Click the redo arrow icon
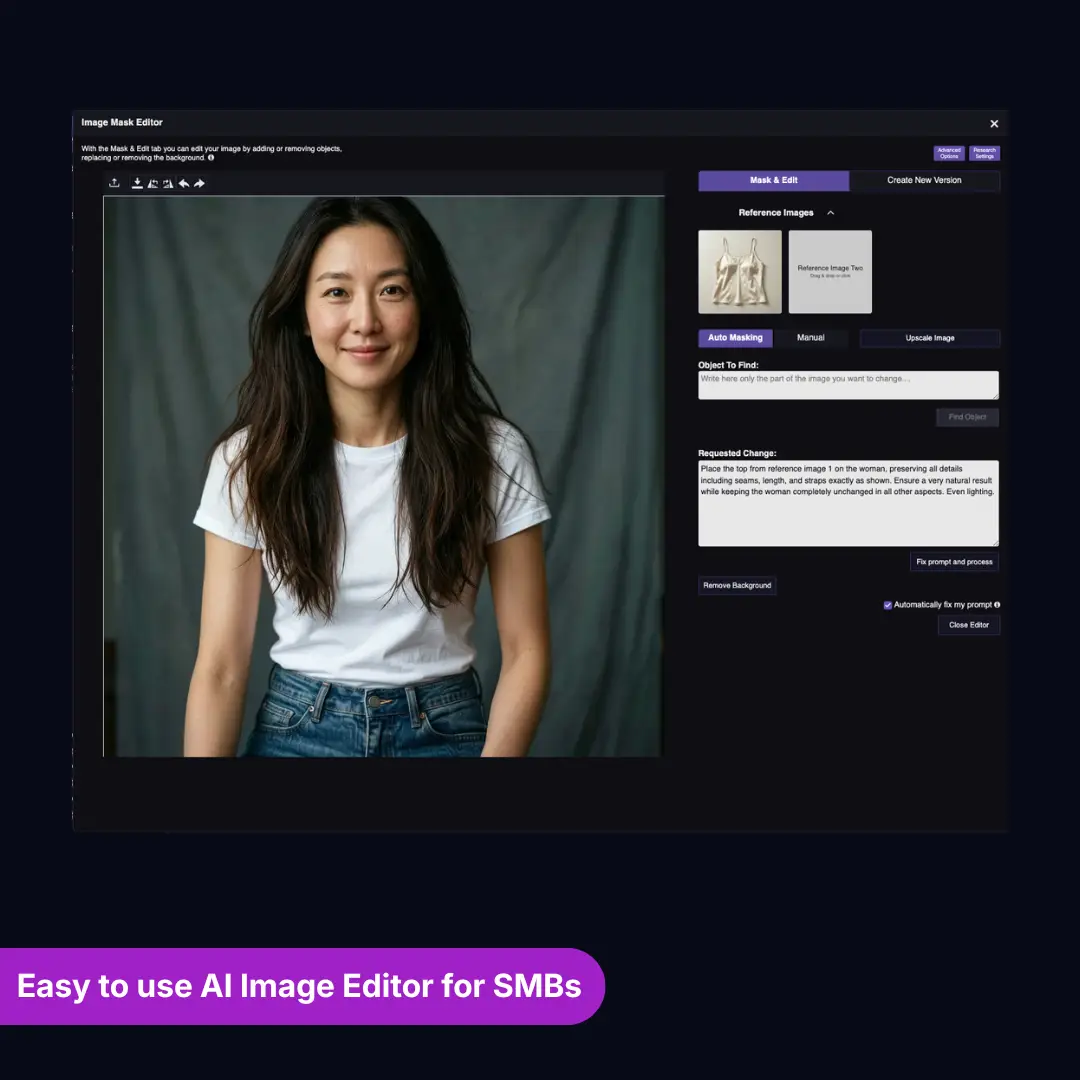Image resolution: width=1080 pixels, height=1080 pixels. [199, 183]
